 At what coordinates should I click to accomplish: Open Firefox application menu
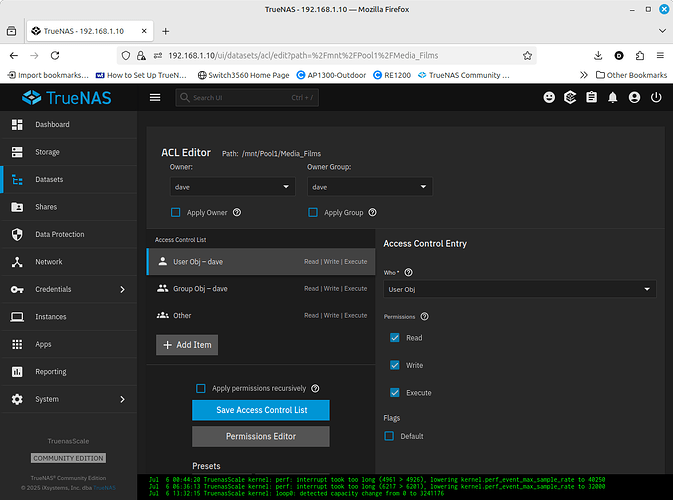point(660,55)
